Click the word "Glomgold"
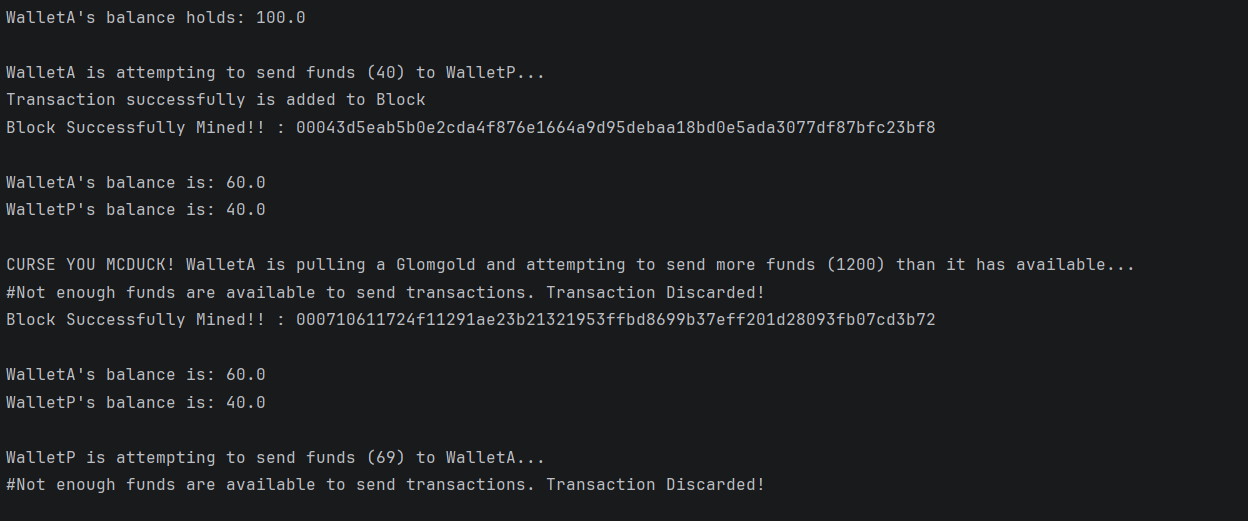The image size is (1248, 521). pyautogui.click(x=436, y=265)
